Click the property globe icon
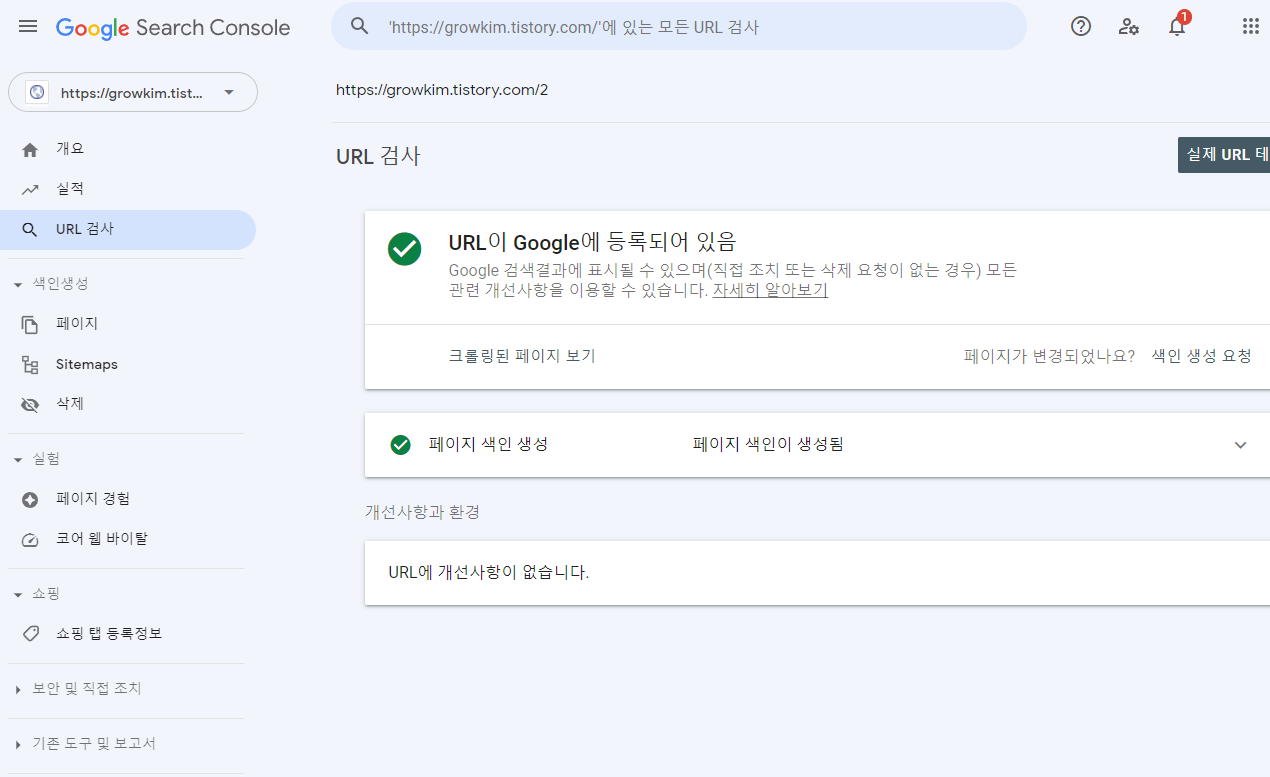The height and width of the screenshot is (777, 1270). tap(37, 92)
